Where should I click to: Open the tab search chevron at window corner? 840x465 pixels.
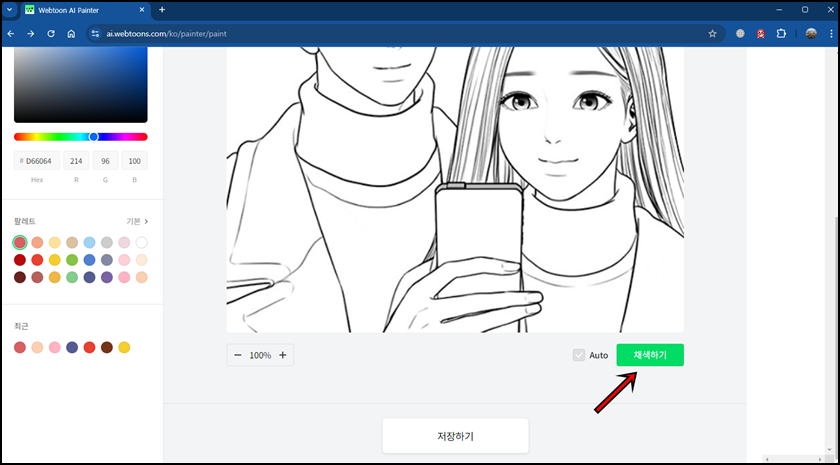pyautogui.click(x=9, y=10)
